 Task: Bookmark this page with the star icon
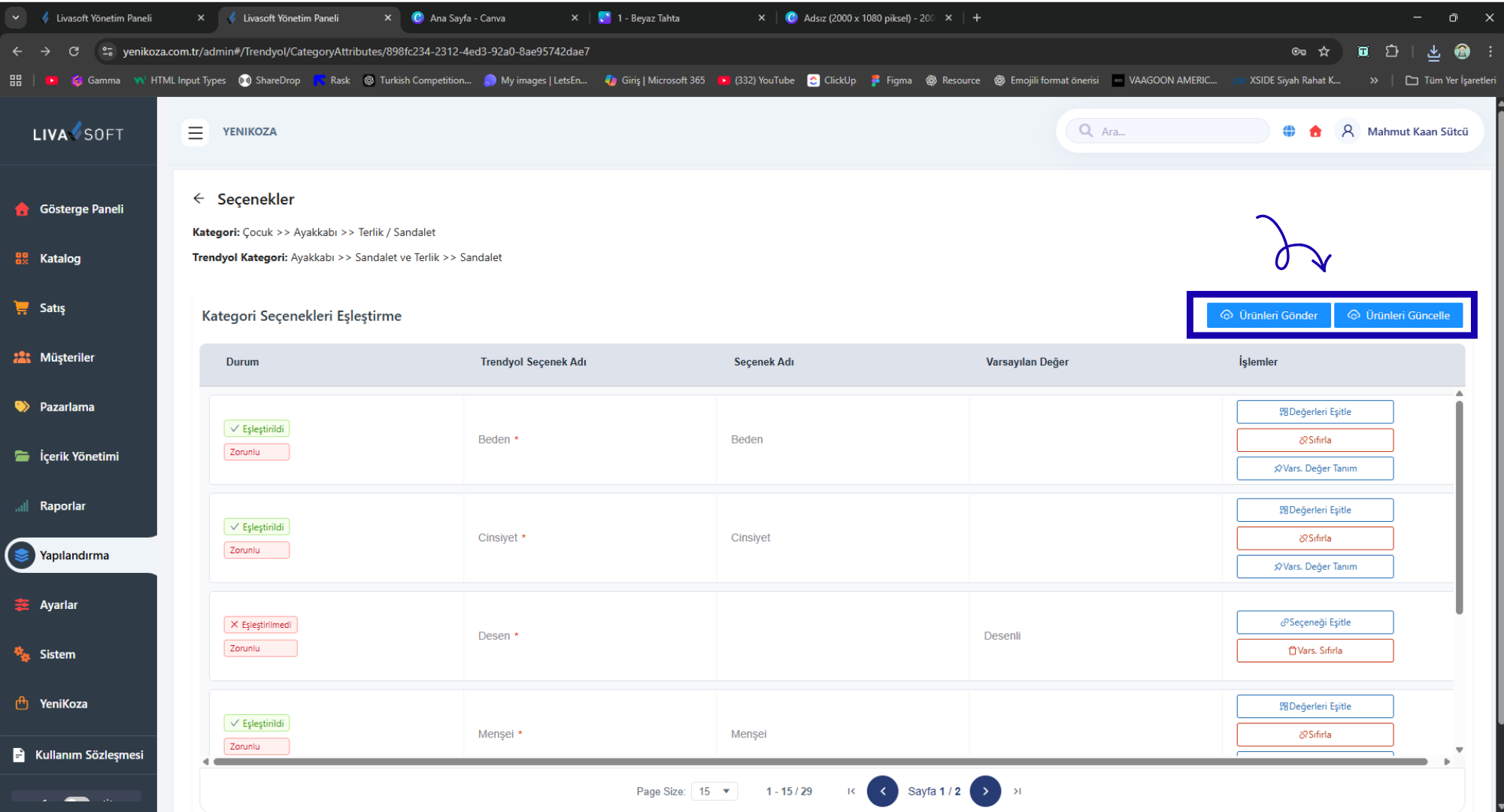coord(1324,51)
